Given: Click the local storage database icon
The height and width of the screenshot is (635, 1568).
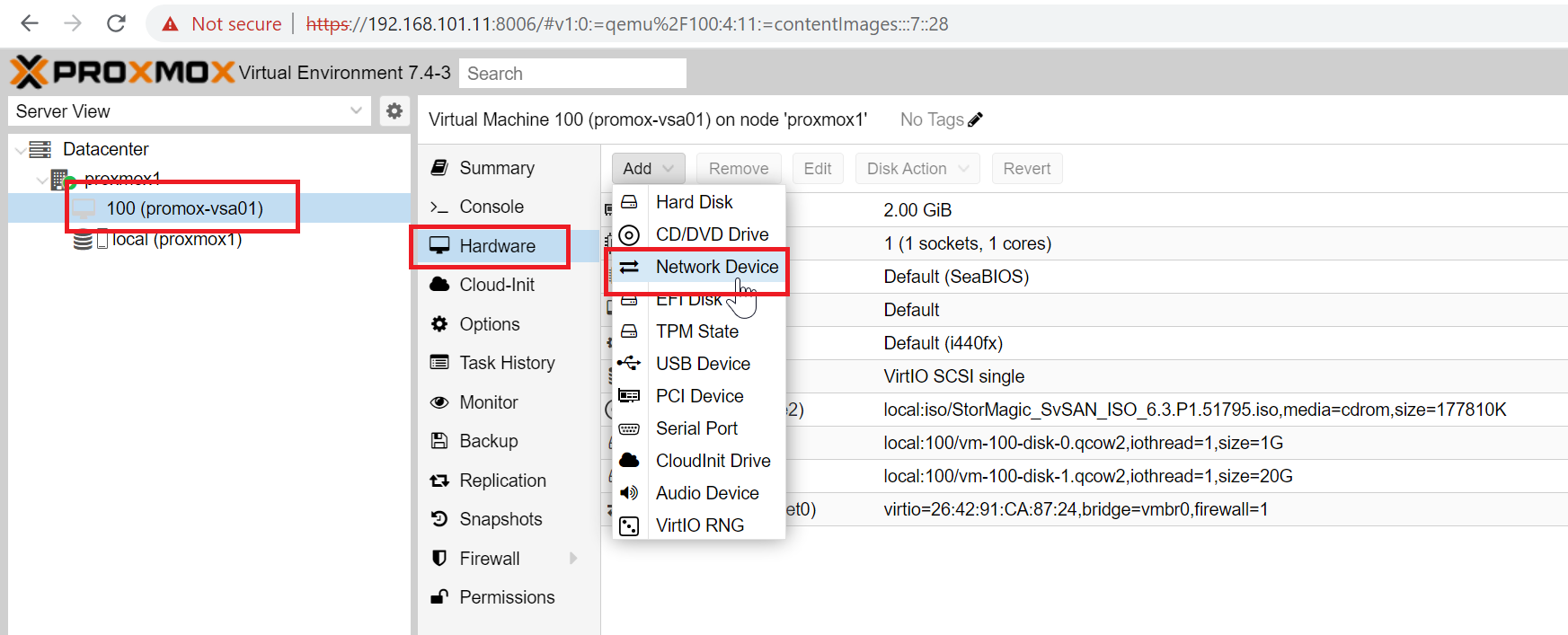Looking at the screenshot, I should click(83, 240).
